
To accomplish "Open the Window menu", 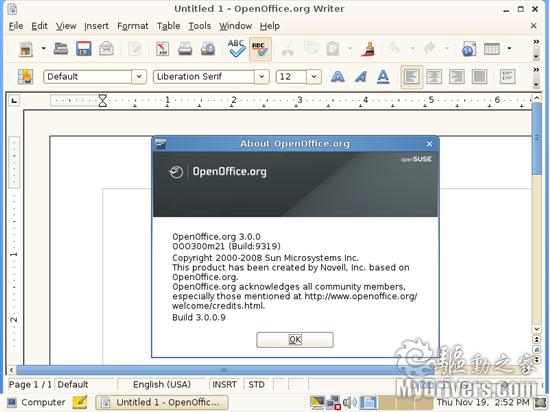I will (235, 26).
